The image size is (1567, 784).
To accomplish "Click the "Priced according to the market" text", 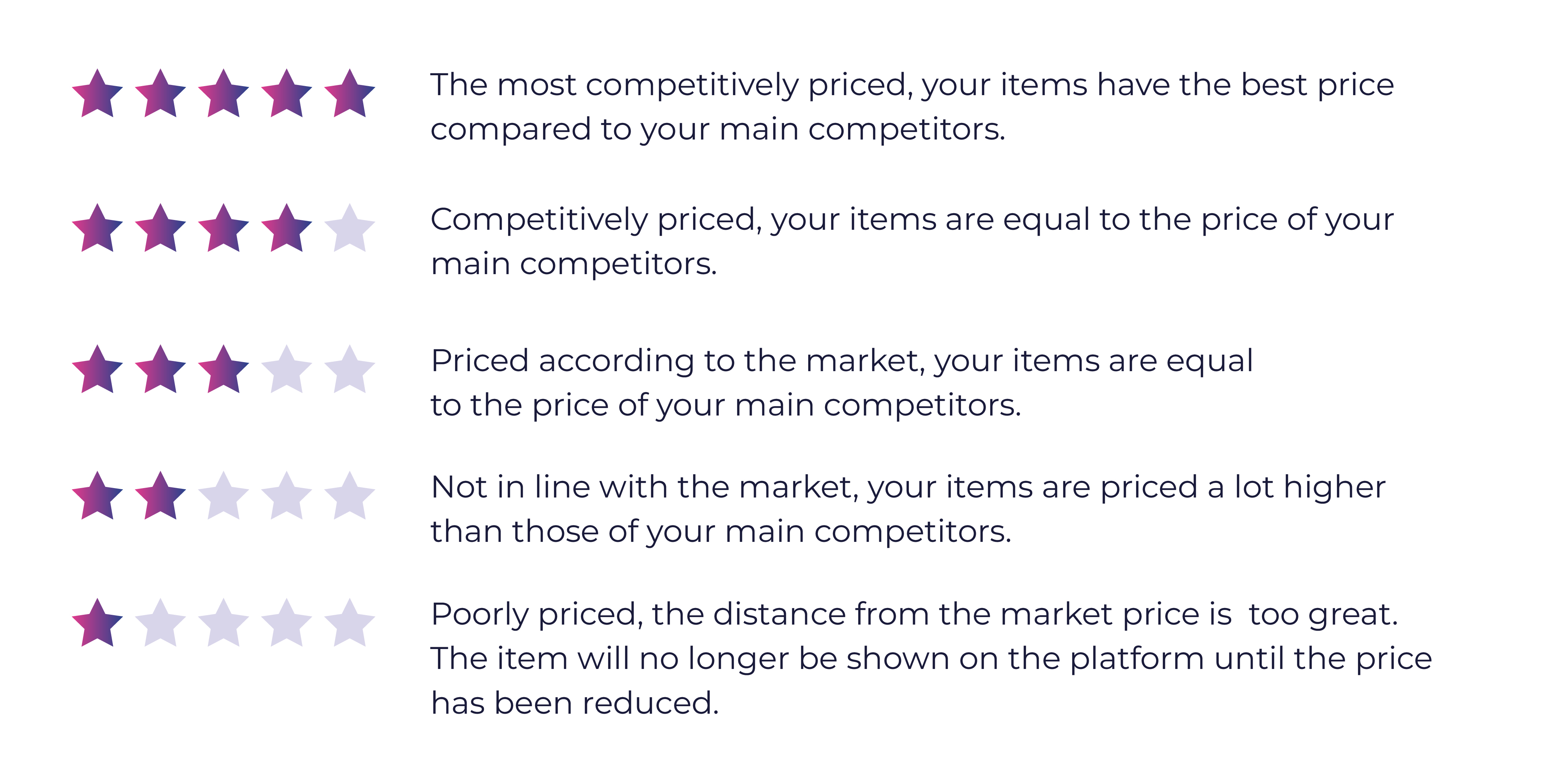I will click(x=678, y=362).
